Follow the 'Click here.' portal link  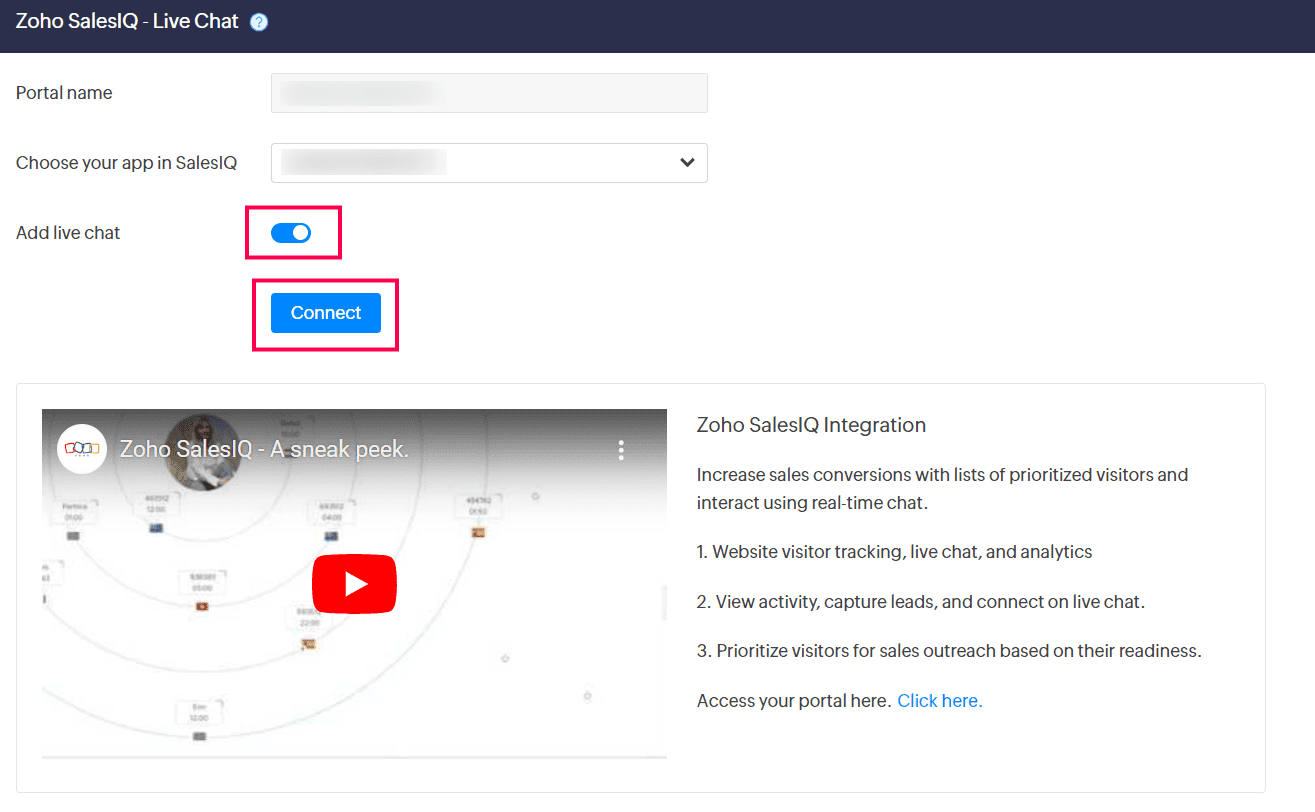[x=940, y=701]
